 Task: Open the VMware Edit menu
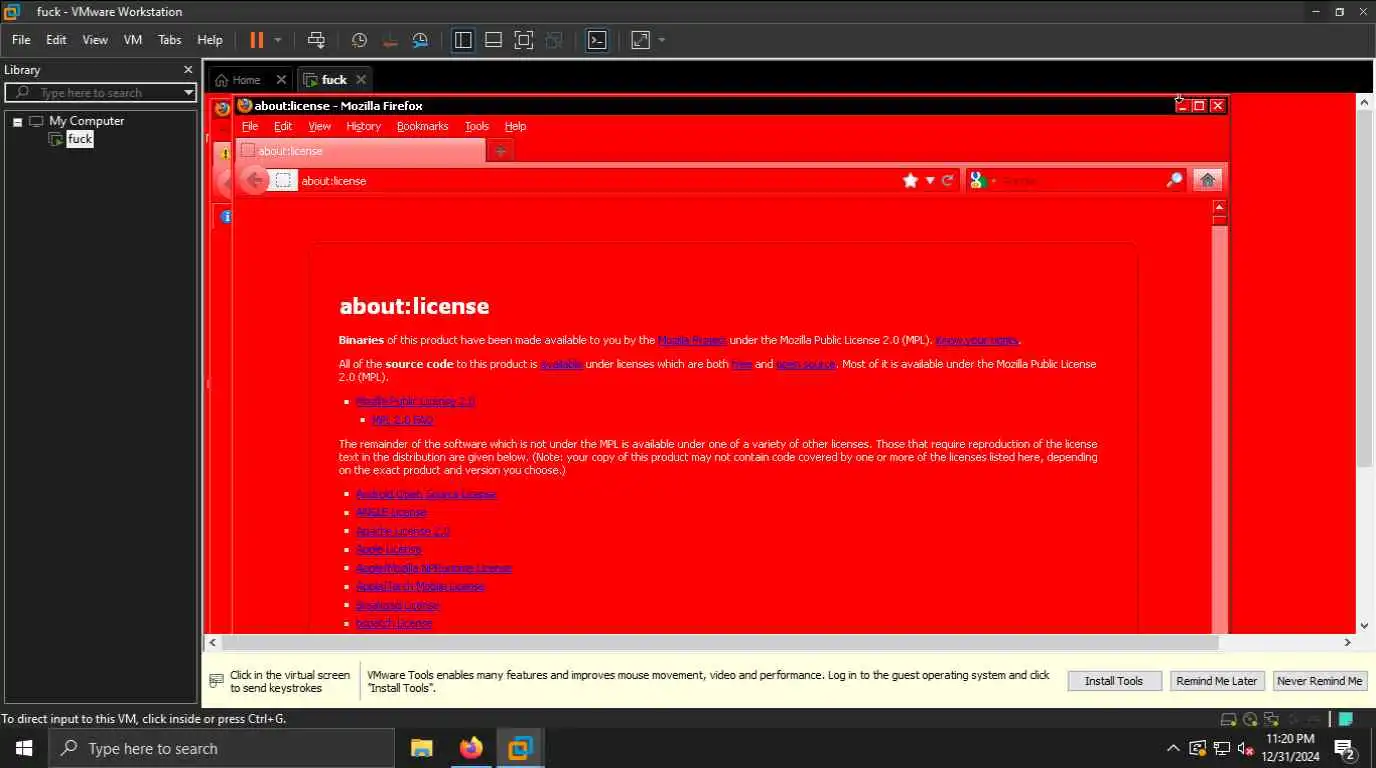point(56,40)
